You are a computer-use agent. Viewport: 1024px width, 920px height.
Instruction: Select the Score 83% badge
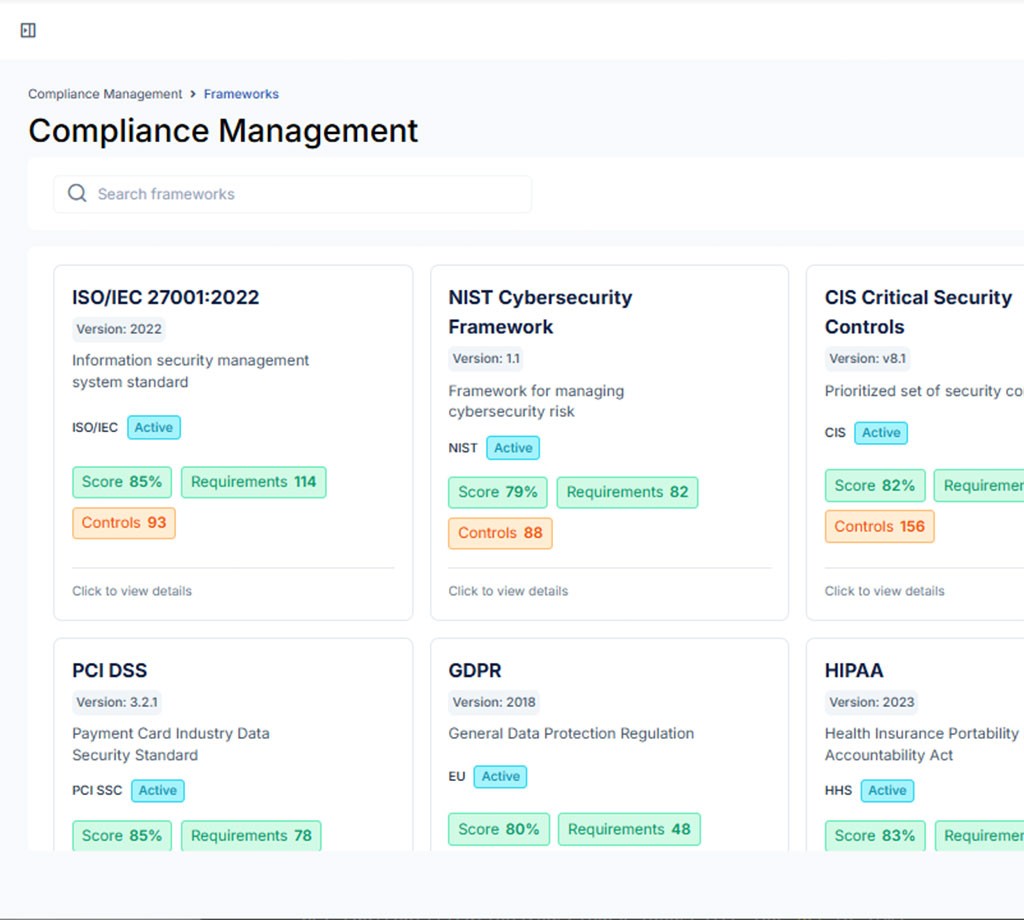coord(875,836)
